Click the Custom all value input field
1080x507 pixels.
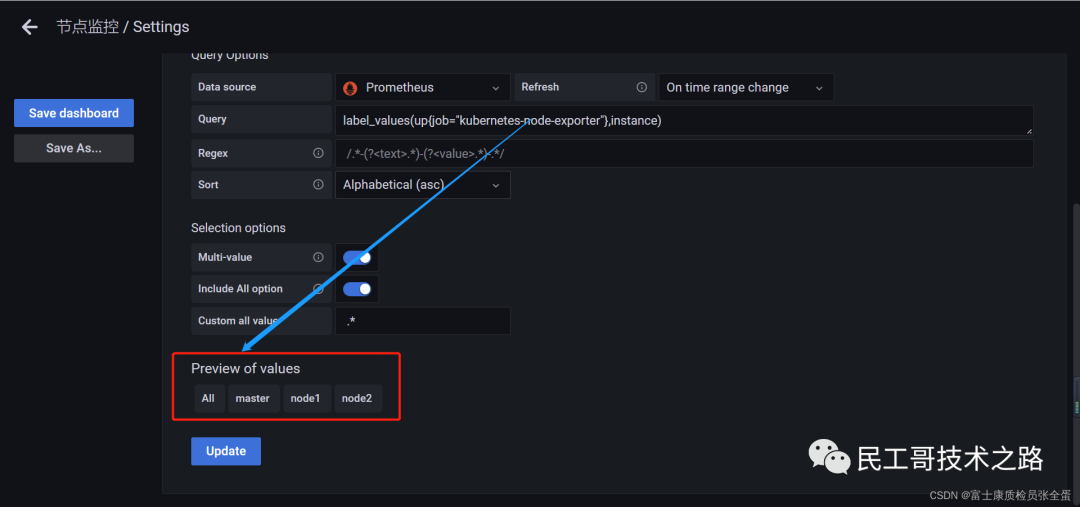pyautogui.click(x=423, y=321)
